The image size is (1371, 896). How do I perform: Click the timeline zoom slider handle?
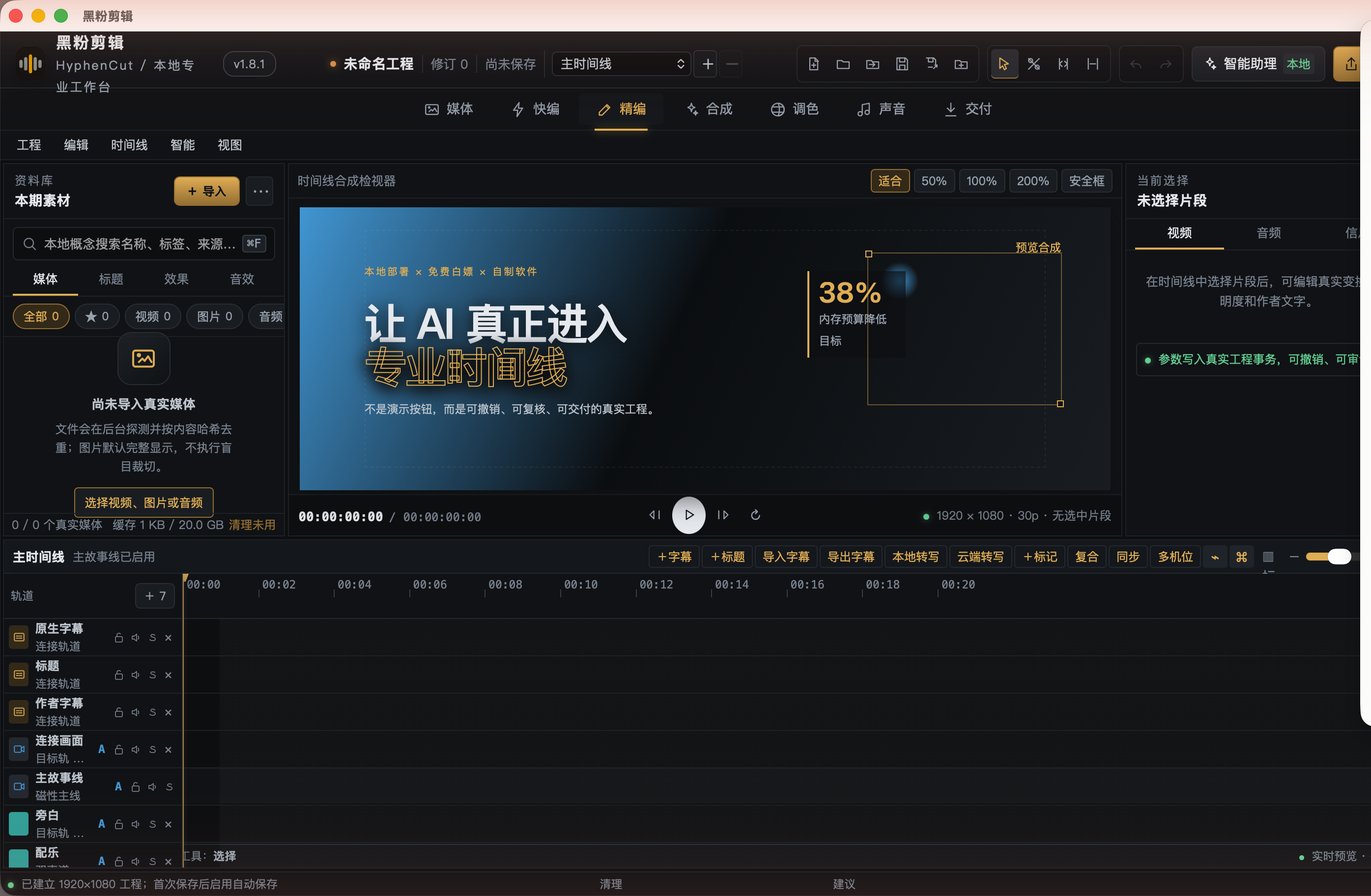coord(1340,557)
